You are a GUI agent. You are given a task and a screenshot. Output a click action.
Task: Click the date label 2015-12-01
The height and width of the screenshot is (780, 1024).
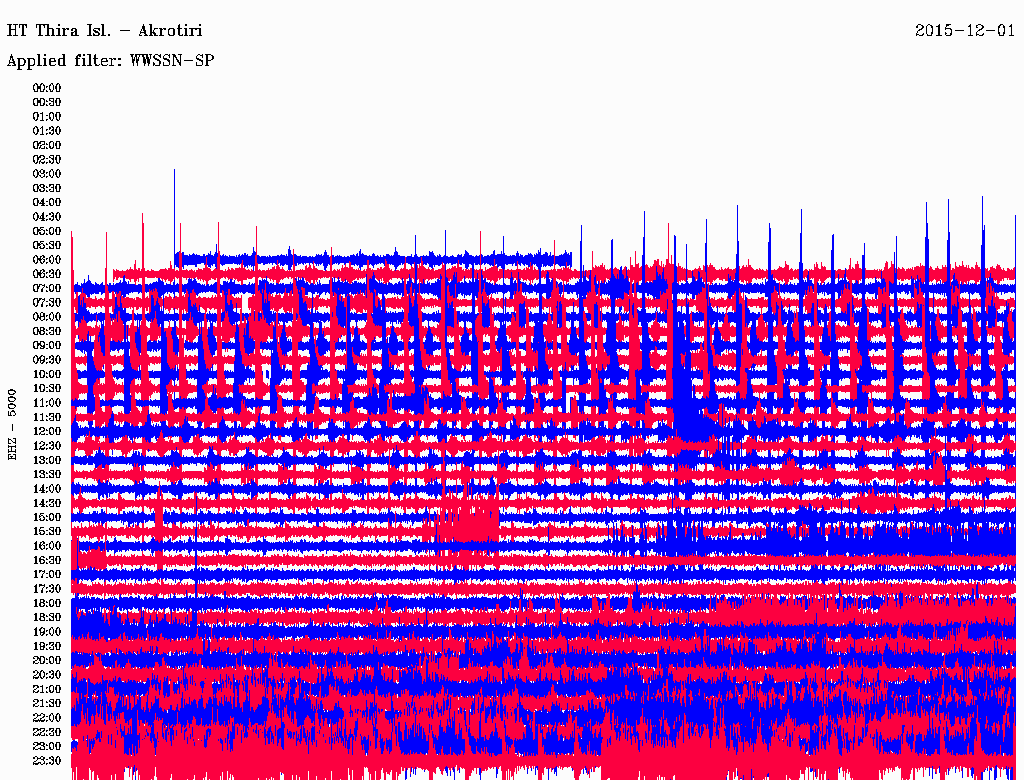(965, 31)
